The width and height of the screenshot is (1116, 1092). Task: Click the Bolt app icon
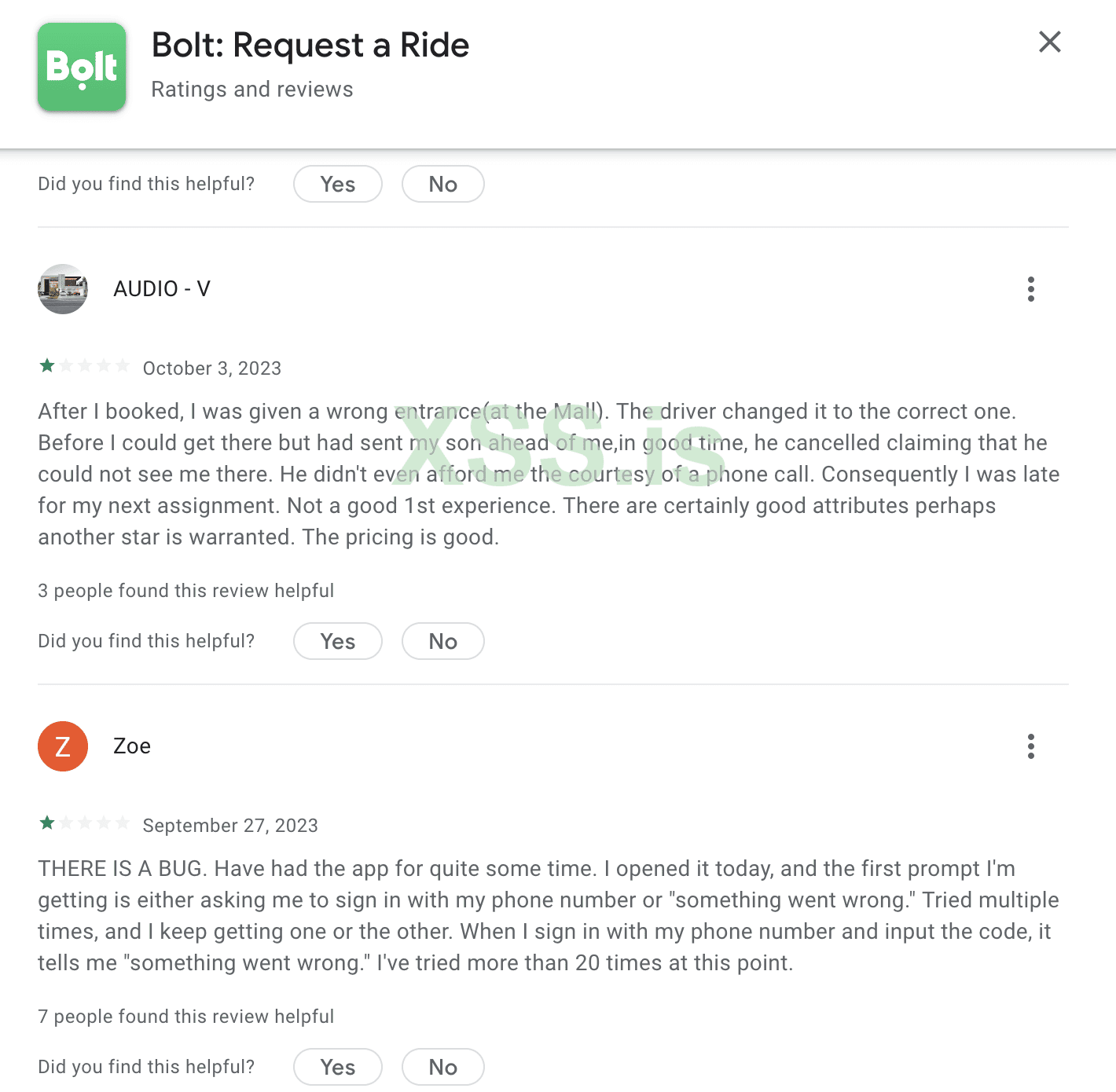(x=81, y=67)
